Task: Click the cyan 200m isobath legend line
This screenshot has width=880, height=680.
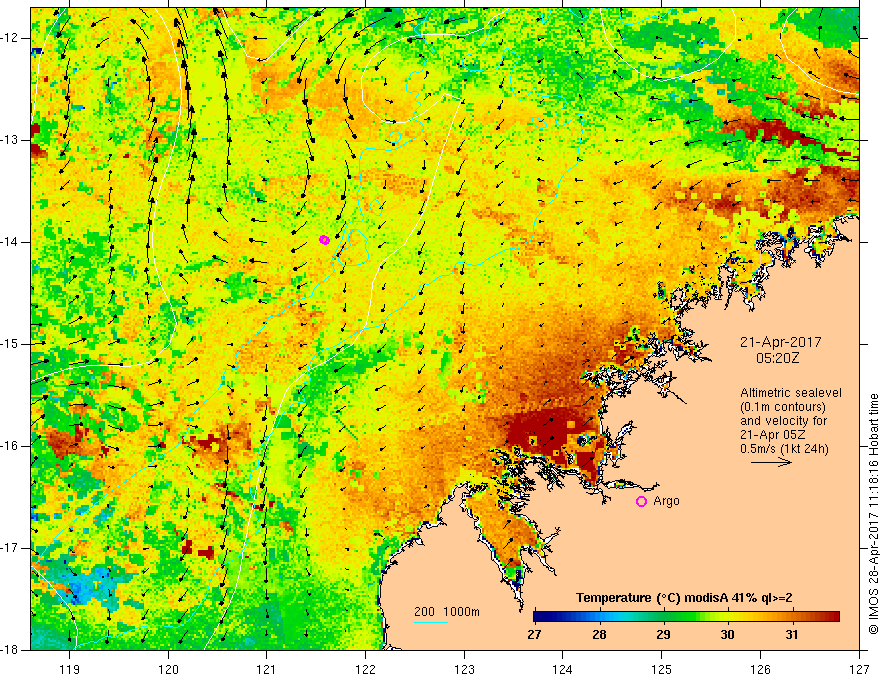Action: pyautogui.click(x=430, y=622)
